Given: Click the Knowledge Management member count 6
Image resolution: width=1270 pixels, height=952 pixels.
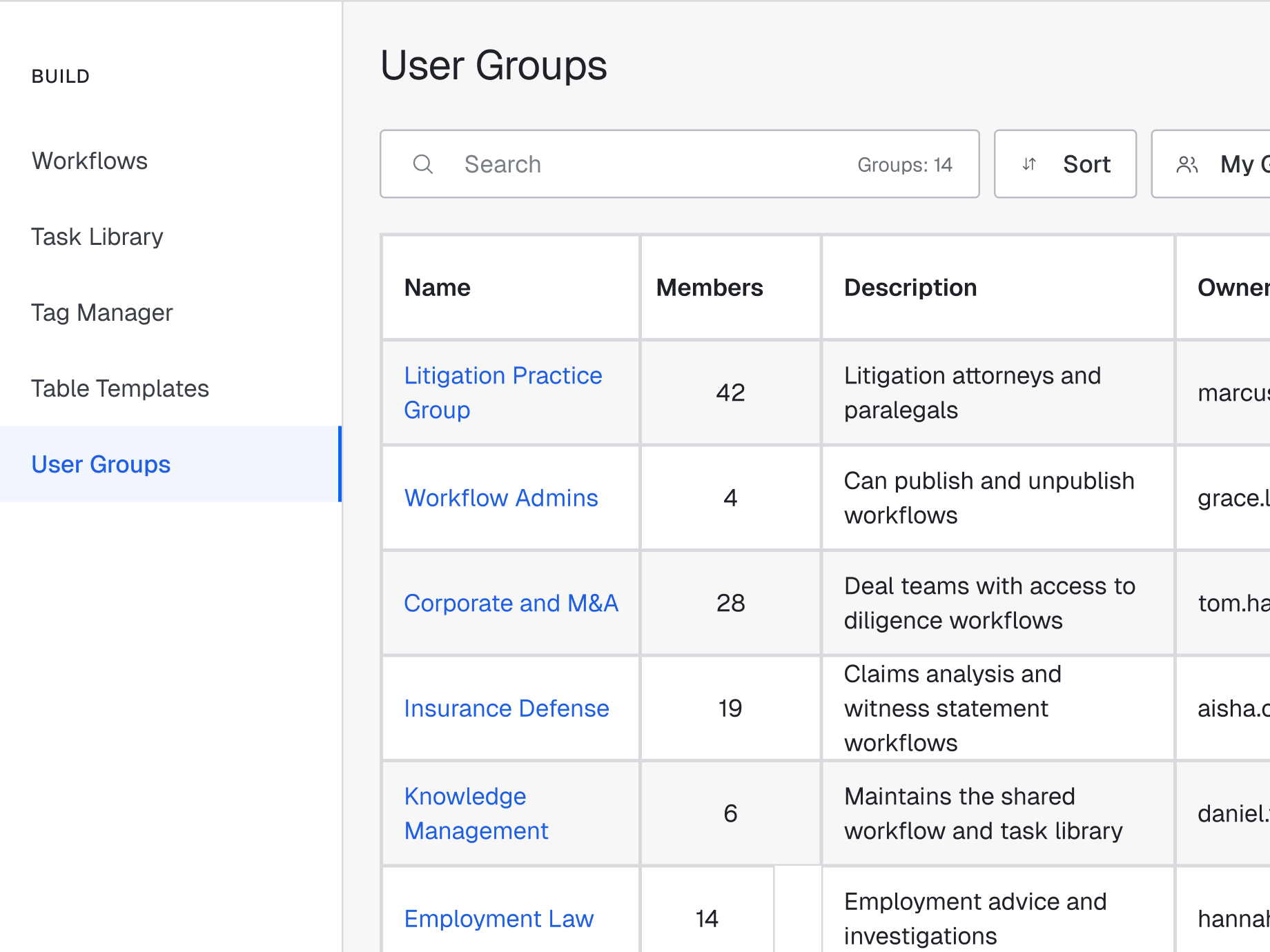Looking at the screenshot, I should click(x=730, y=813).
